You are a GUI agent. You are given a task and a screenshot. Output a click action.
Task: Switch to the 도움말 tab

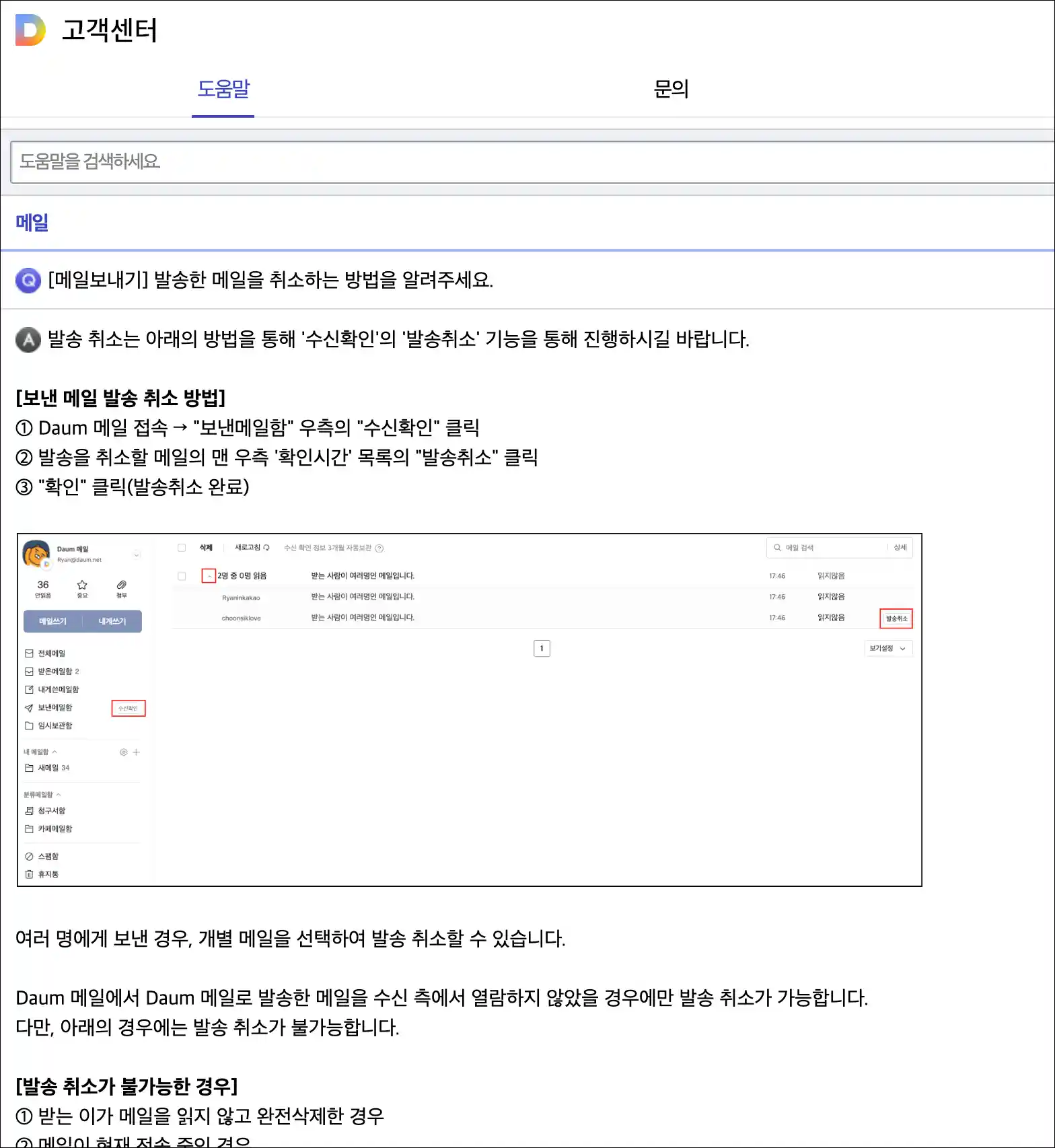223,89
